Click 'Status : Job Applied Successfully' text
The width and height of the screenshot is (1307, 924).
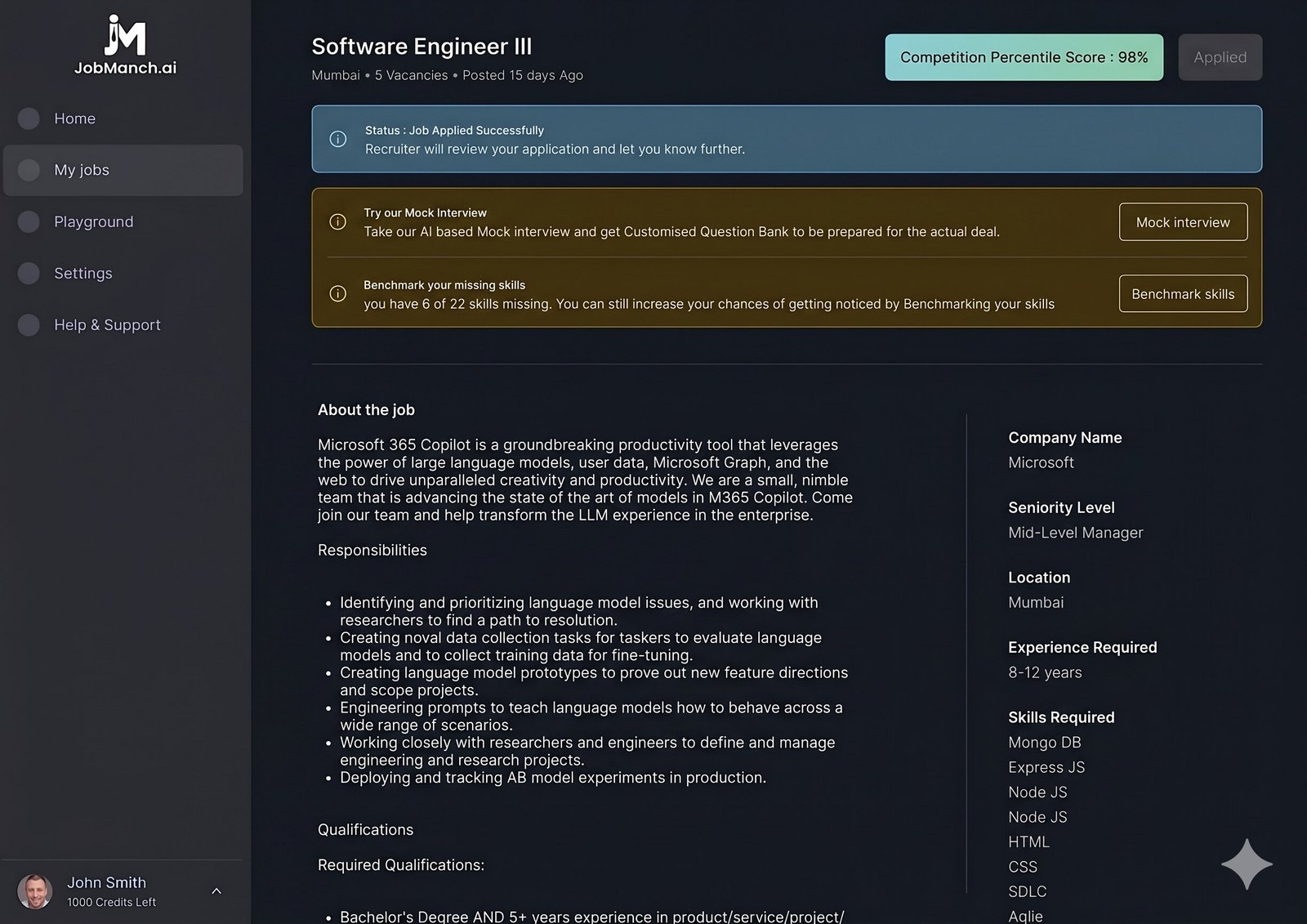454,130
